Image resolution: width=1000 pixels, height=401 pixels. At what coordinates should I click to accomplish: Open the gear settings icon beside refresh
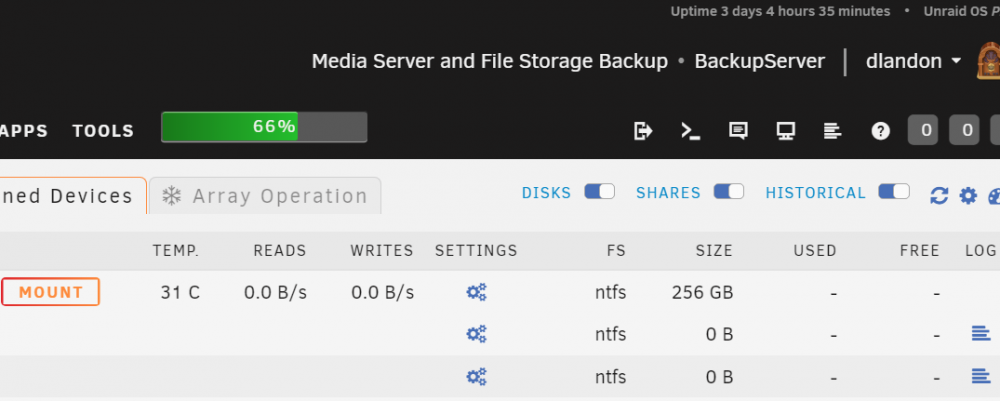[968, 195]
